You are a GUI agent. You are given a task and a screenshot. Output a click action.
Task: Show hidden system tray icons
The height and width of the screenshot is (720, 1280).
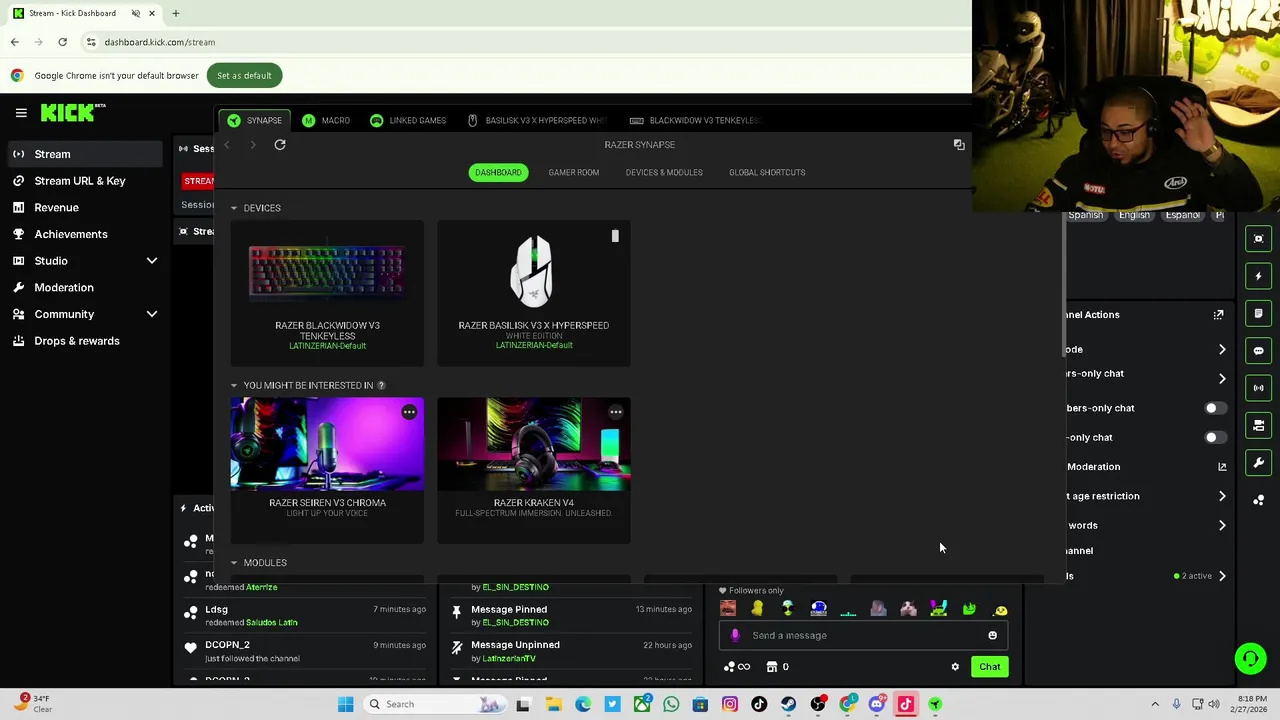(1155, 704)
